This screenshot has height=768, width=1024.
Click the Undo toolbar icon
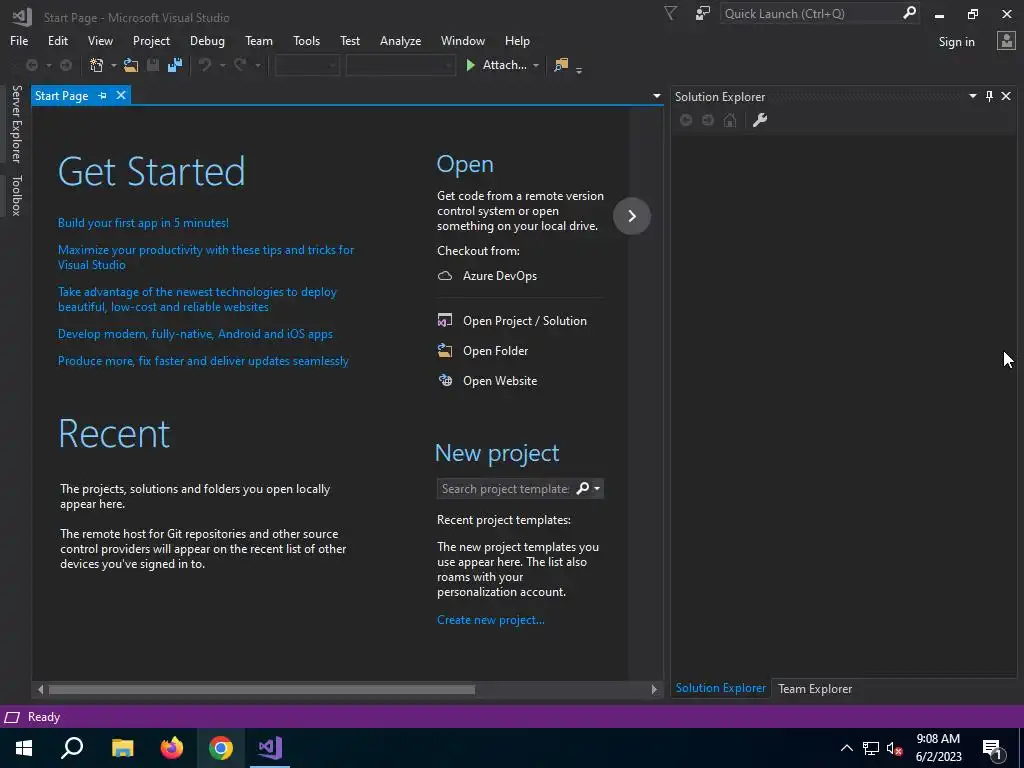[x=205, y=65]
